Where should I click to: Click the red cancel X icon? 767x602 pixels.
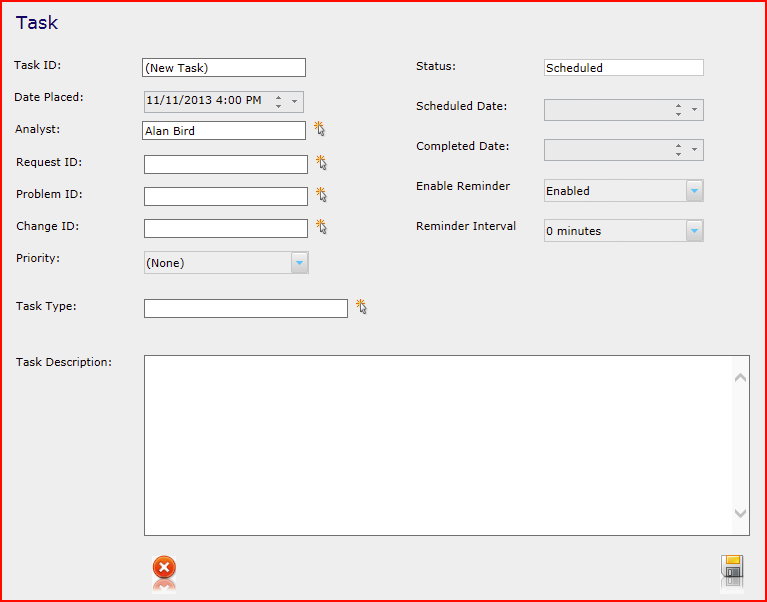click(164, 568)
